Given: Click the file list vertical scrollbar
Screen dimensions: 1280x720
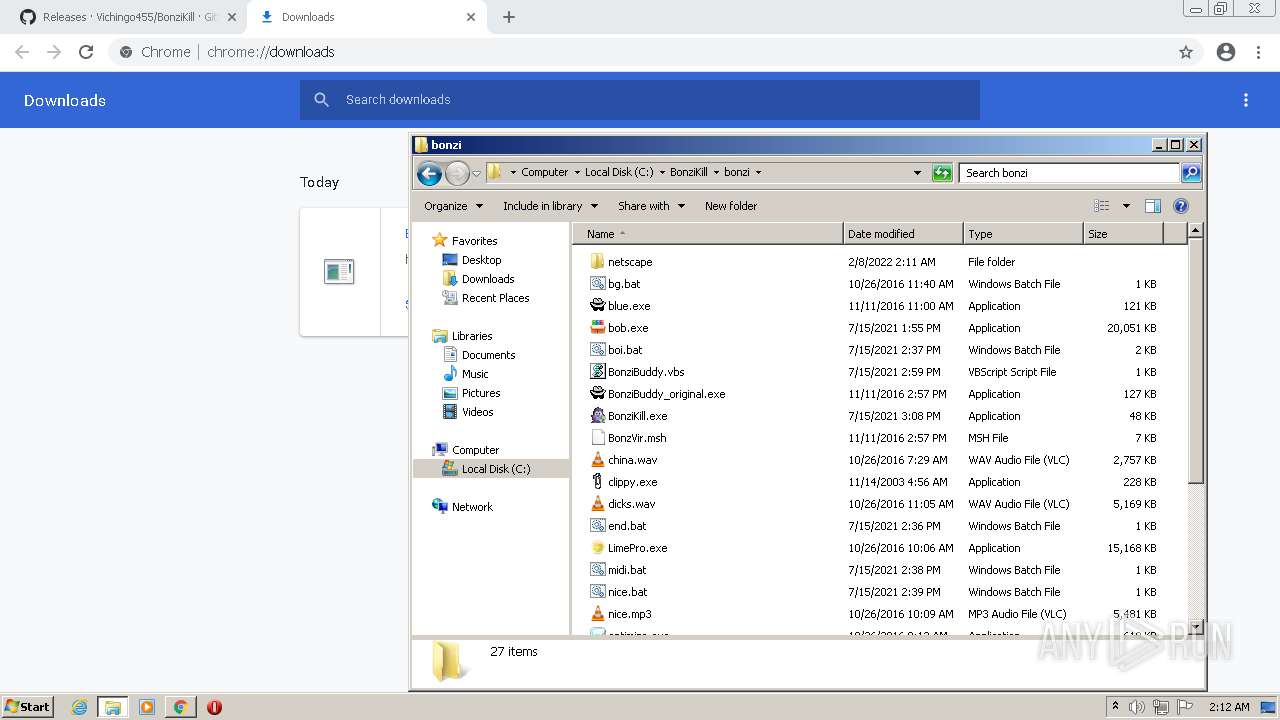Looking at the screenshot, I should point(1195,360).
